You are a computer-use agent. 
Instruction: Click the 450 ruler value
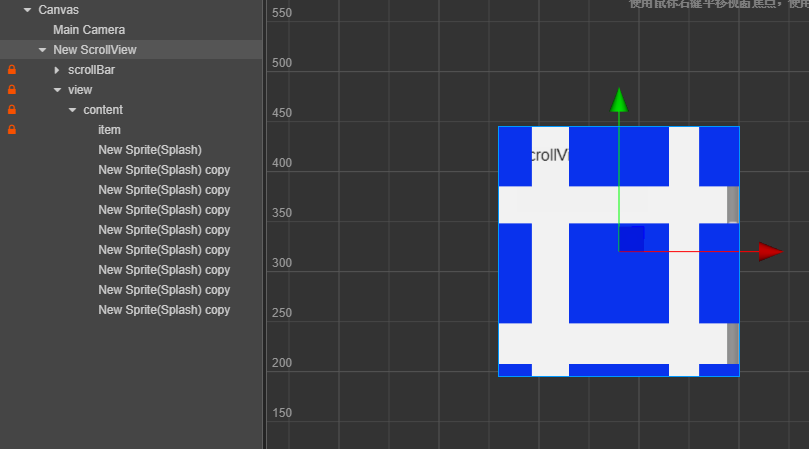coord(282,113)
